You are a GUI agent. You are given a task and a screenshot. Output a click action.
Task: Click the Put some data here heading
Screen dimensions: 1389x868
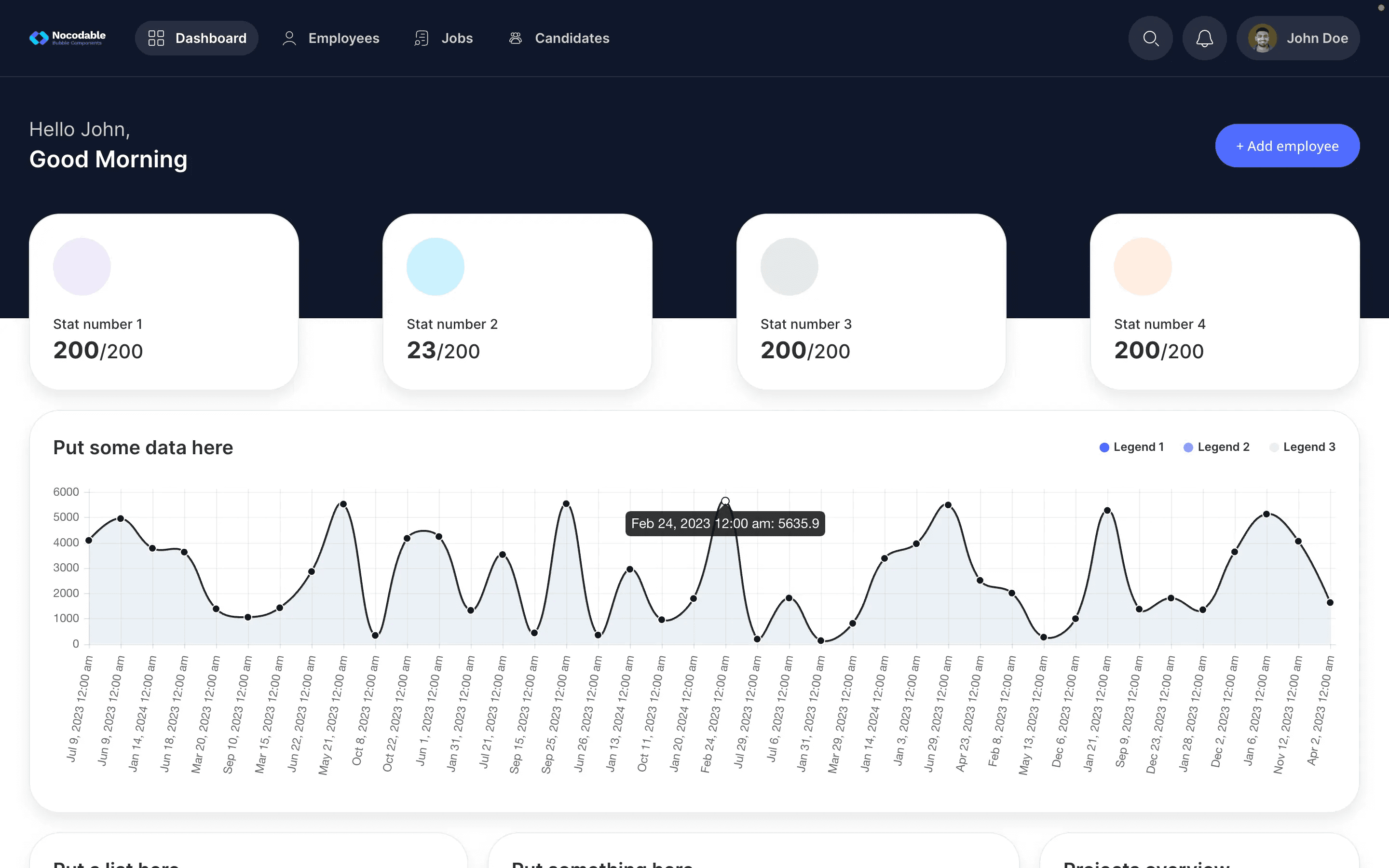(x=143, y=447)
